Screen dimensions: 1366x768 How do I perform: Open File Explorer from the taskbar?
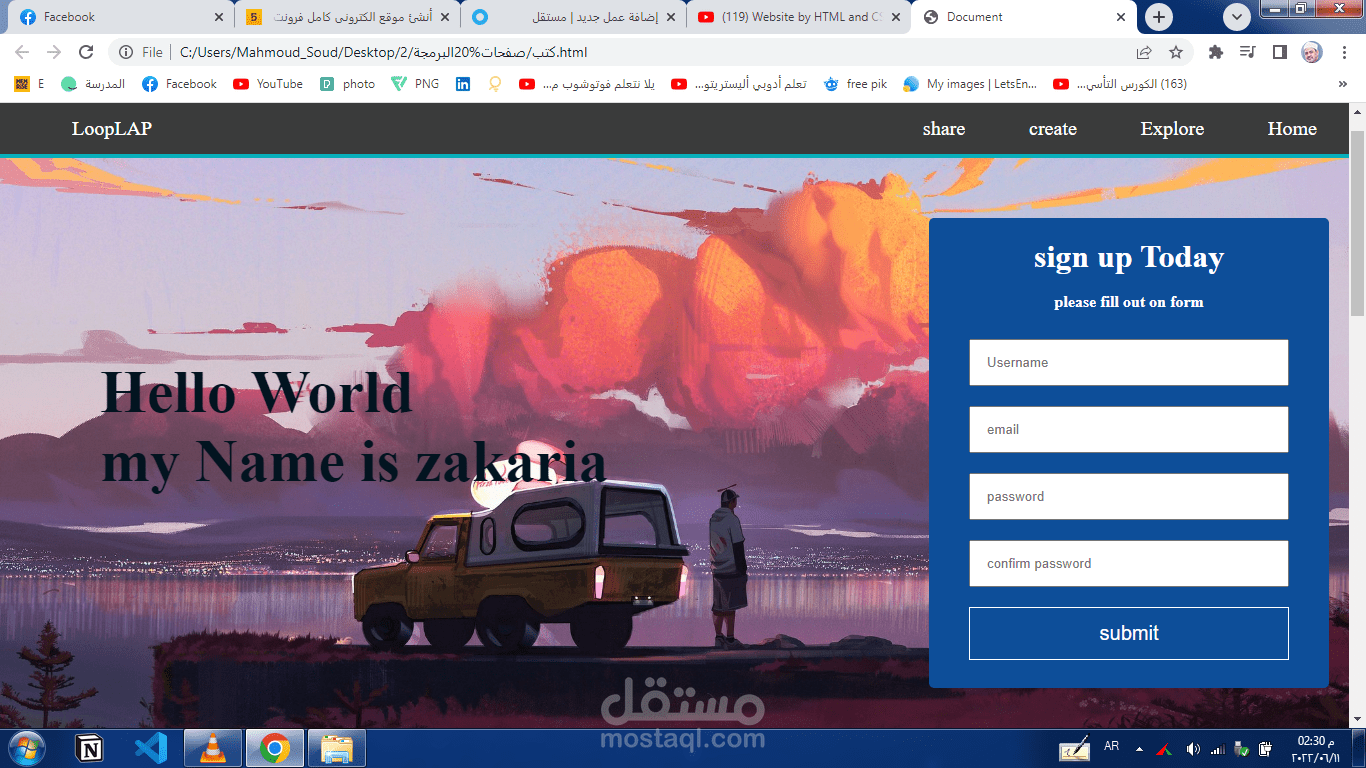coord(337,748)
